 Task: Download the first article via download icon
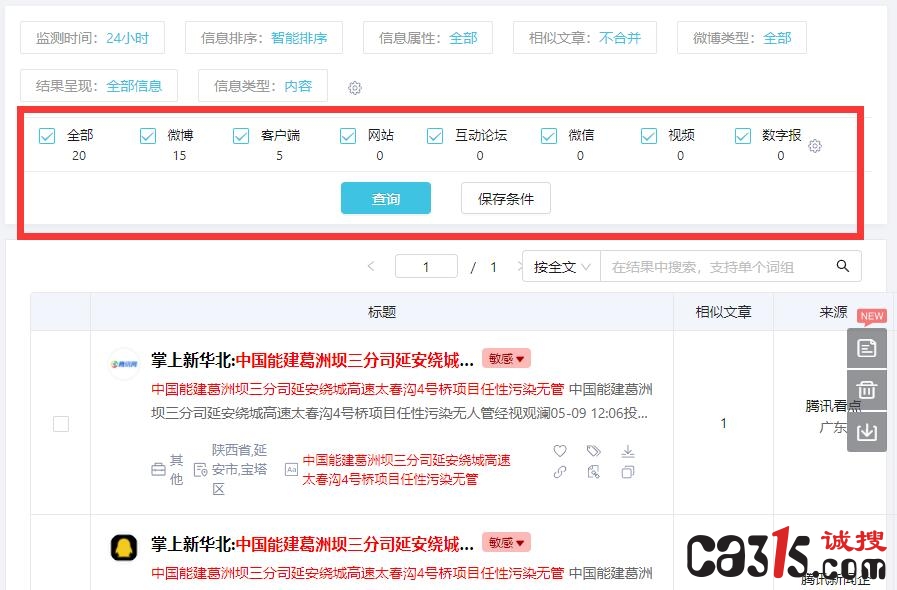(628, 451)
